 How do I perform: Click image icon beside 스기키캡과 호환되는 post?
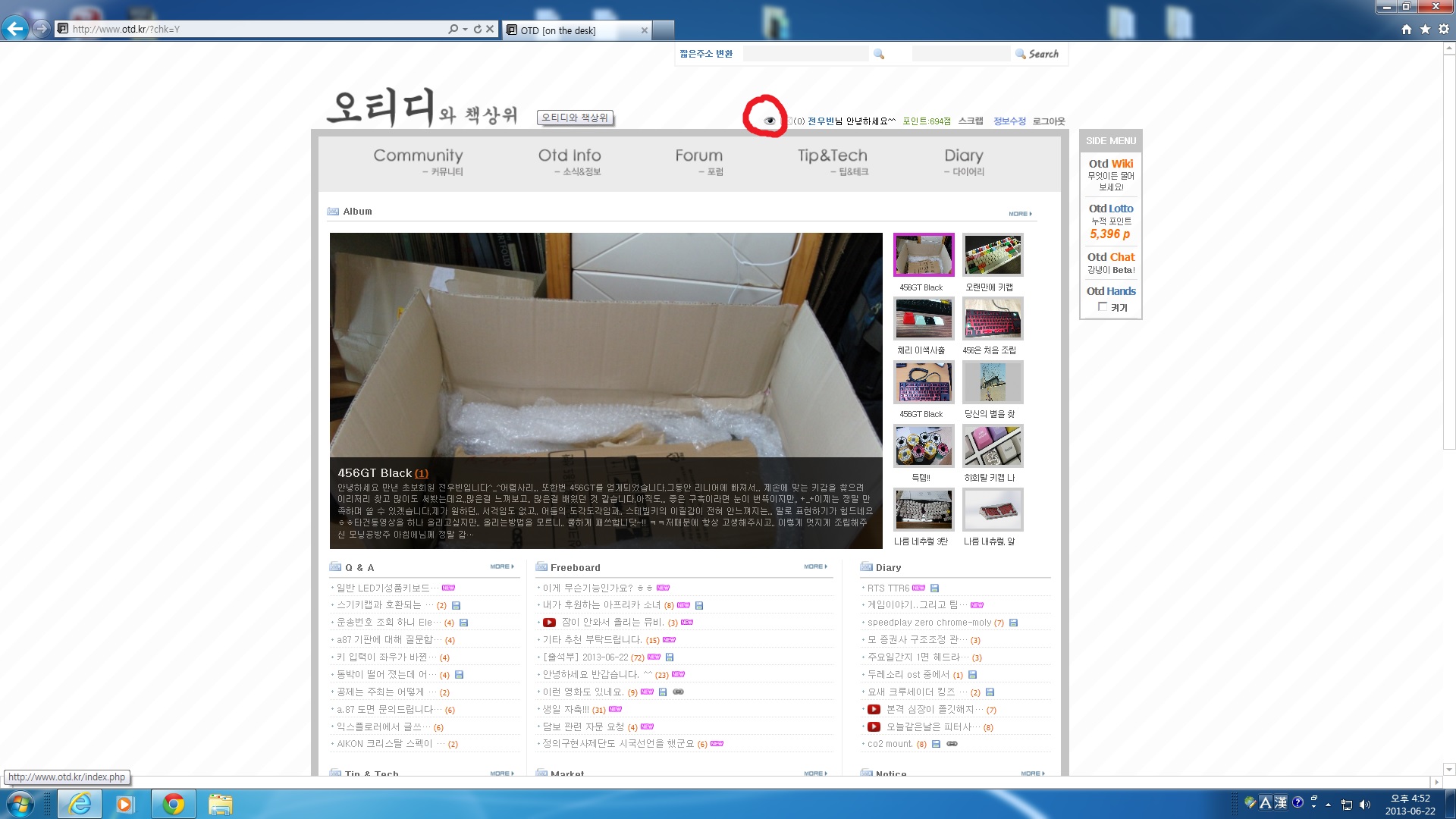(456, 606)
